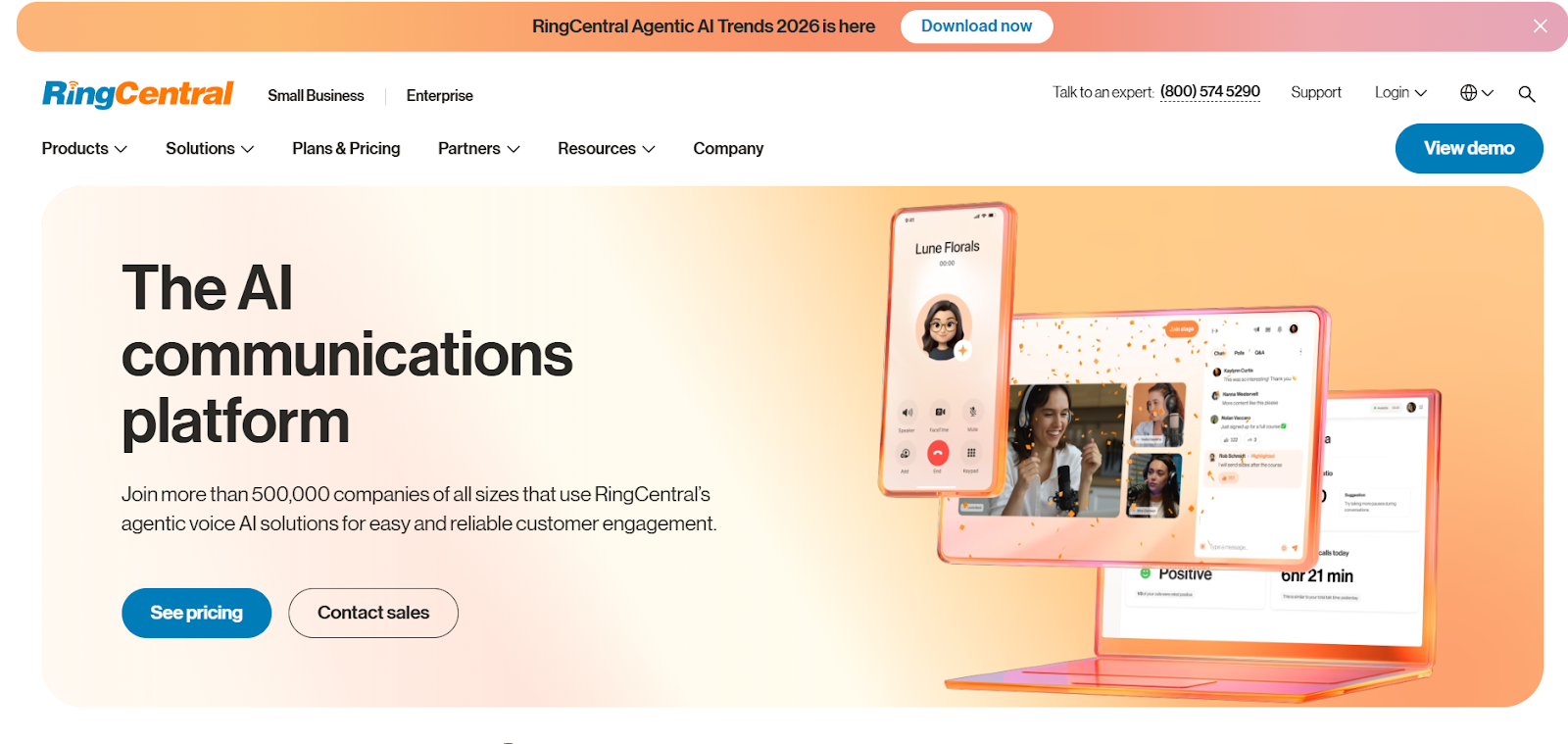Expand the Resources menu

[x=607, y=148]
